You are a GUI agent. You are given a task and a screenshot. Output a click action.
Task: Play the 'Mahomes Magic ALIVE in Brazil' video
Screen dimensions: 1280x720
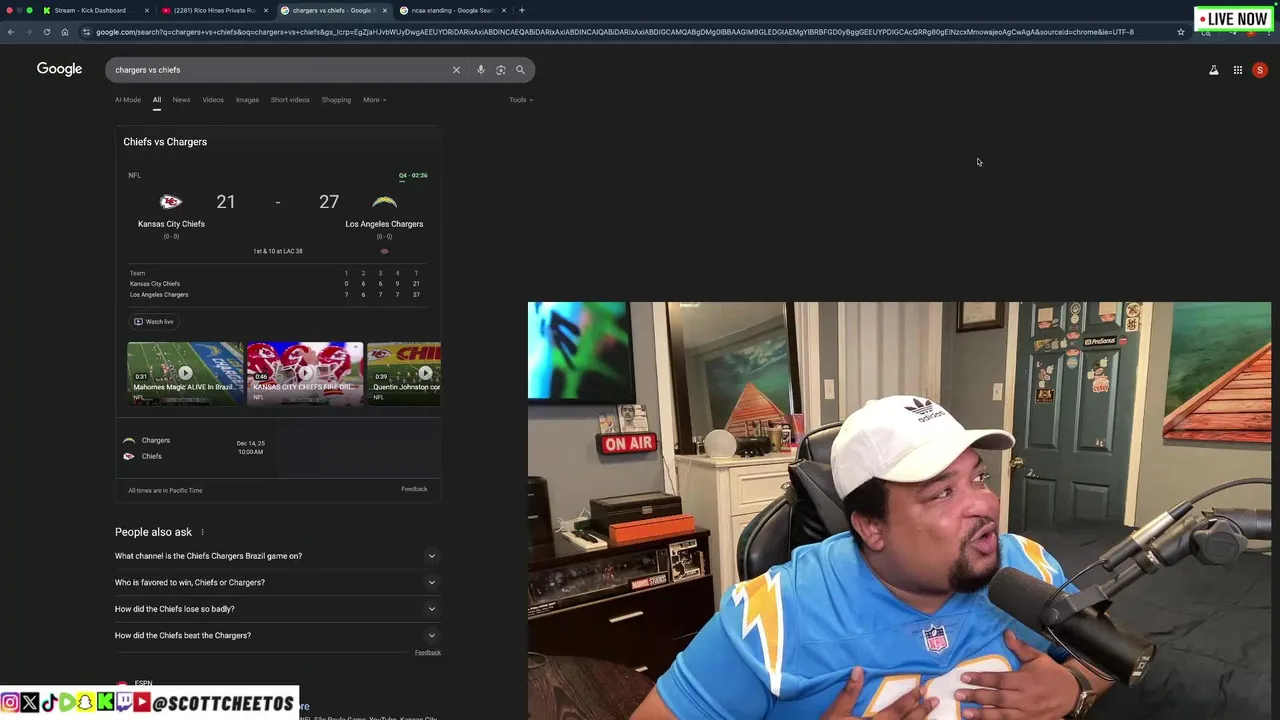pos(185,373)
